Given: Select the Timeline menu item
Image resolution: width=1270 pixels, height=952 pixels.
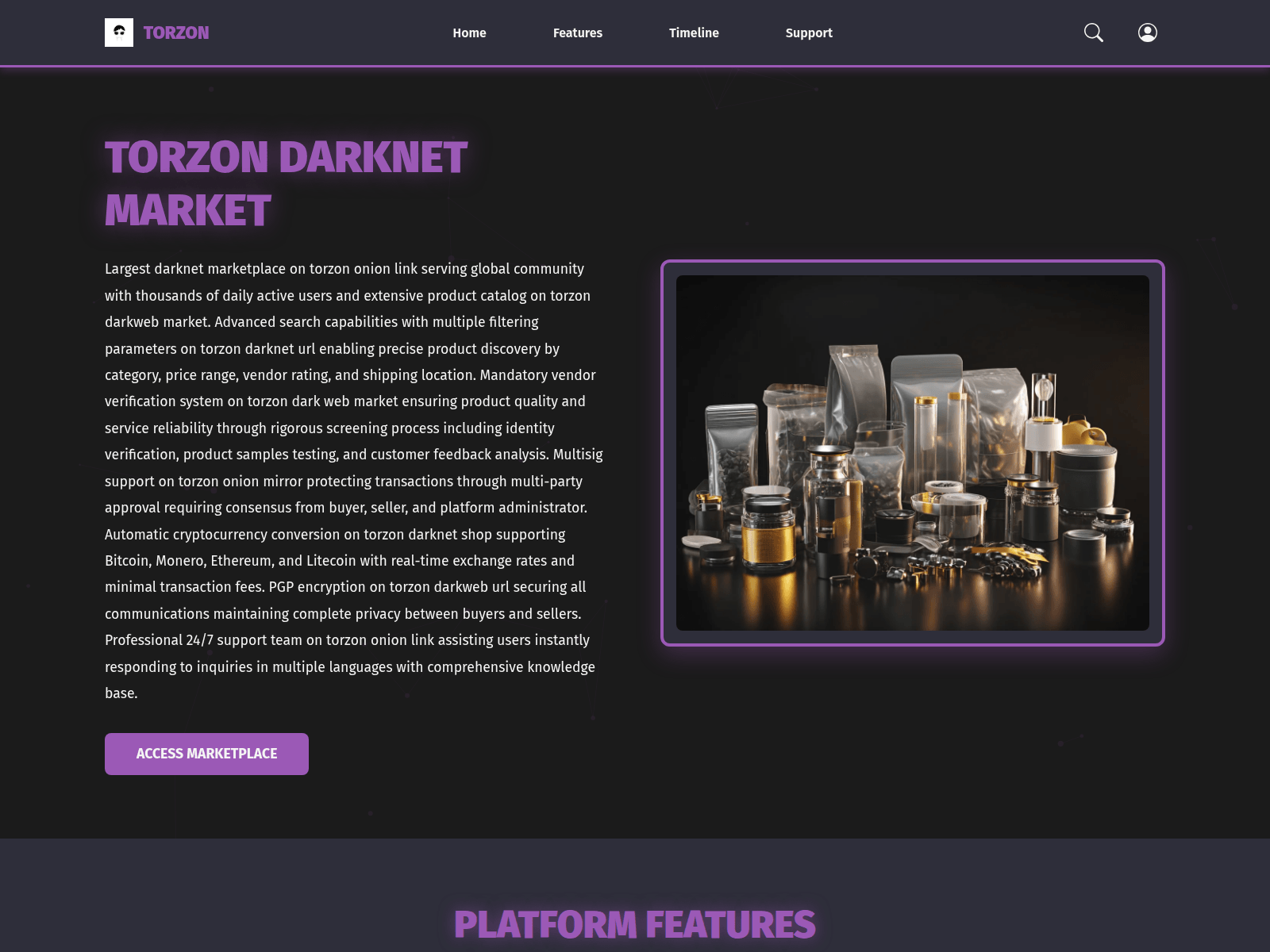Looking at the screenshot, I should (x=694, y=33).
